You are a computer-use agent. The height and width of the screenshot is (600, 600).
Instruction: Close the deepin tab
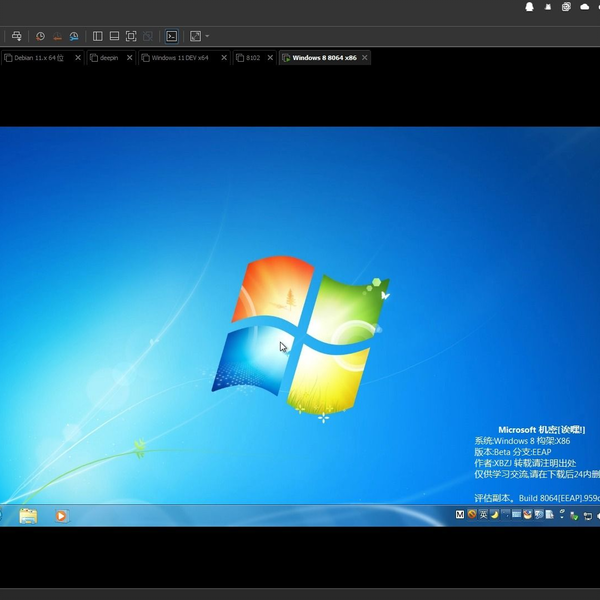pyautogui.click(x=129, y=57)
